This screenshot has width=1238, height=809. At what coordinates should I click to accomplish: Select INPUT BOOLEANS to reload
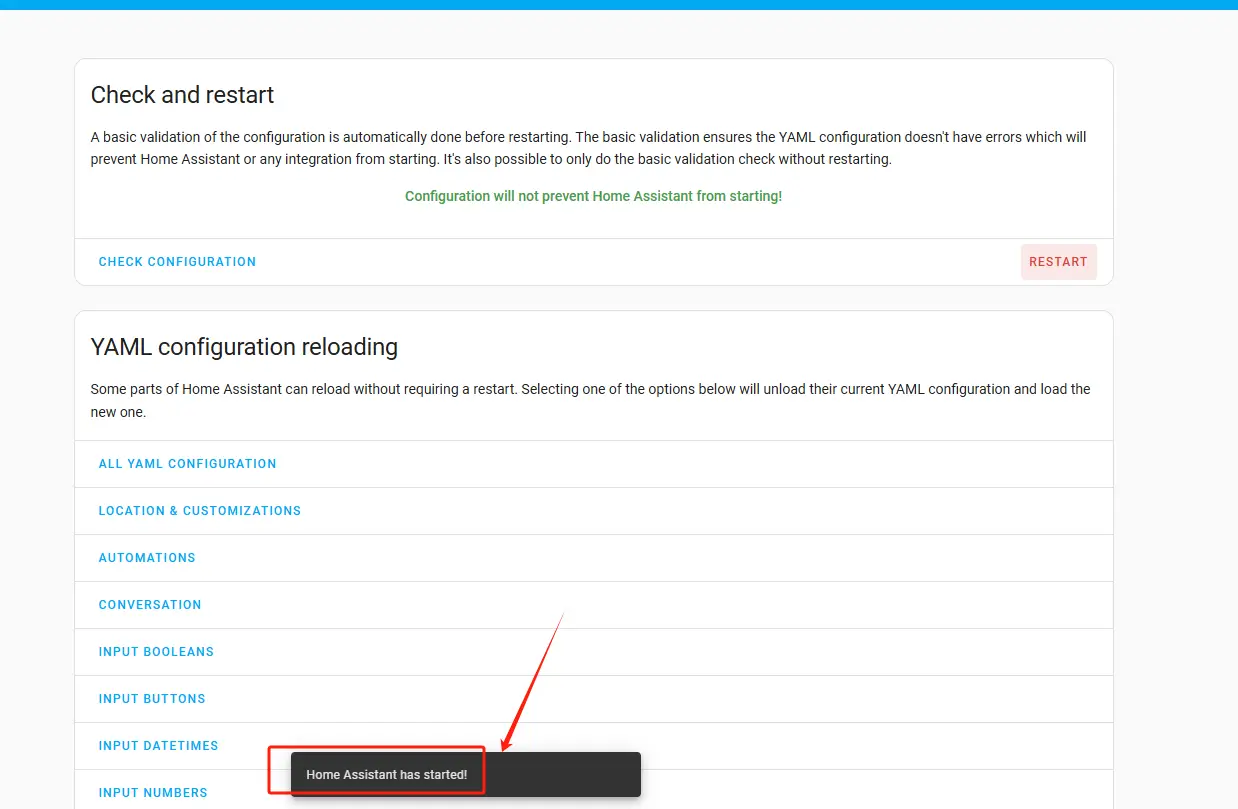coord(156,652)
